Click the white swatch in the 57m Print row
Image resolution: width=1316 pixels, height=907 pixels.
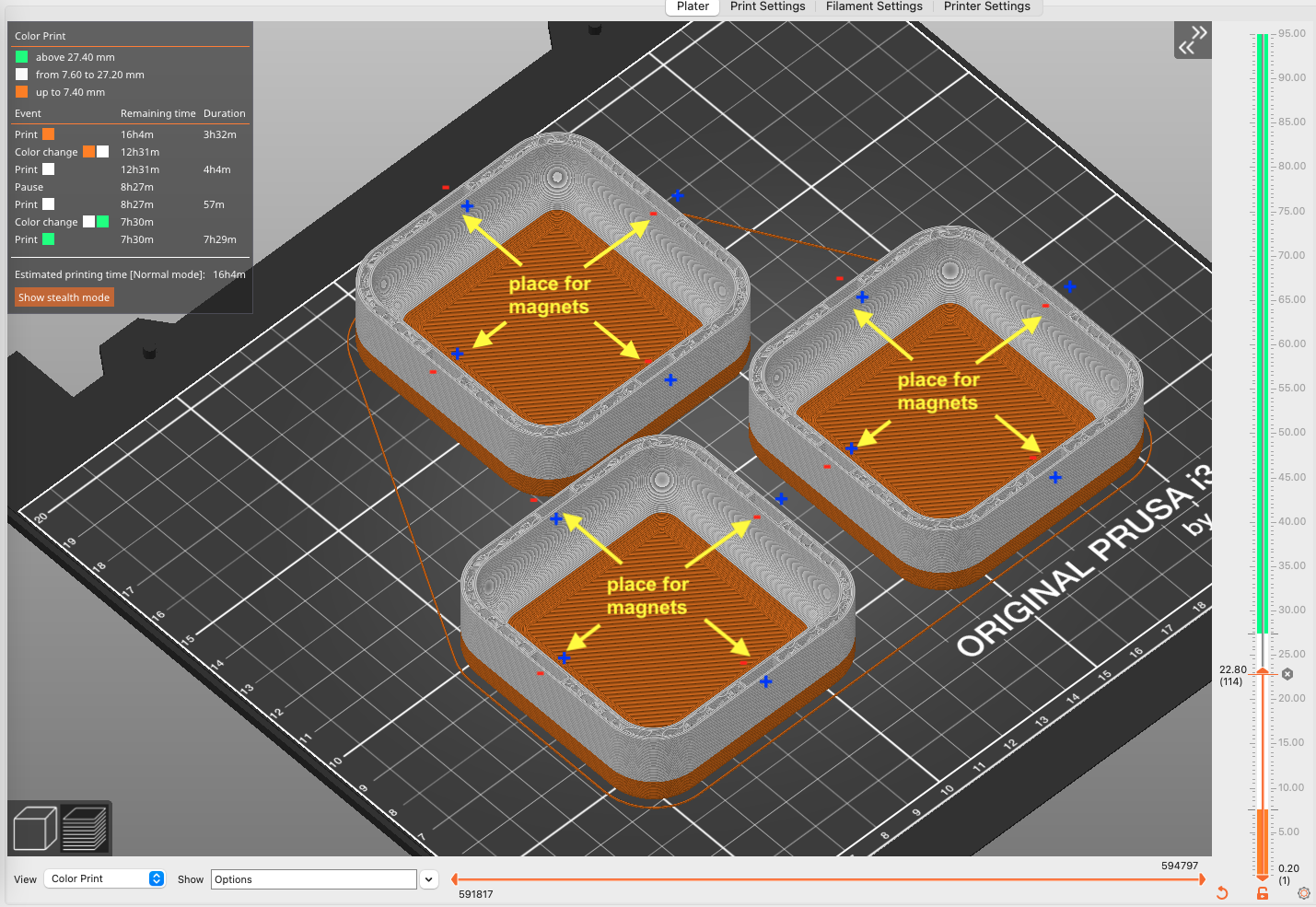(x=48, y=204)
